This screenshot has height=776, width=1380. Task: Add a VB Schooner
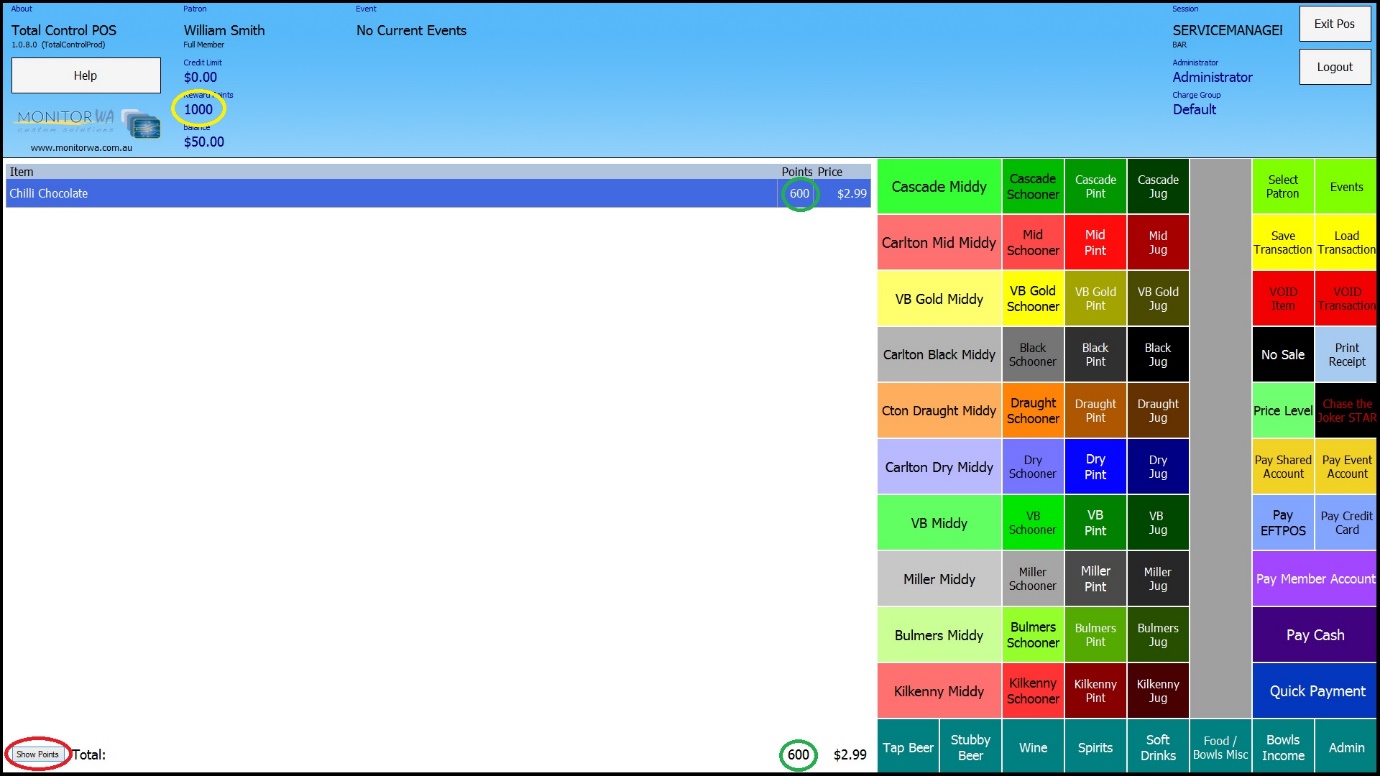pos(1033,522)
